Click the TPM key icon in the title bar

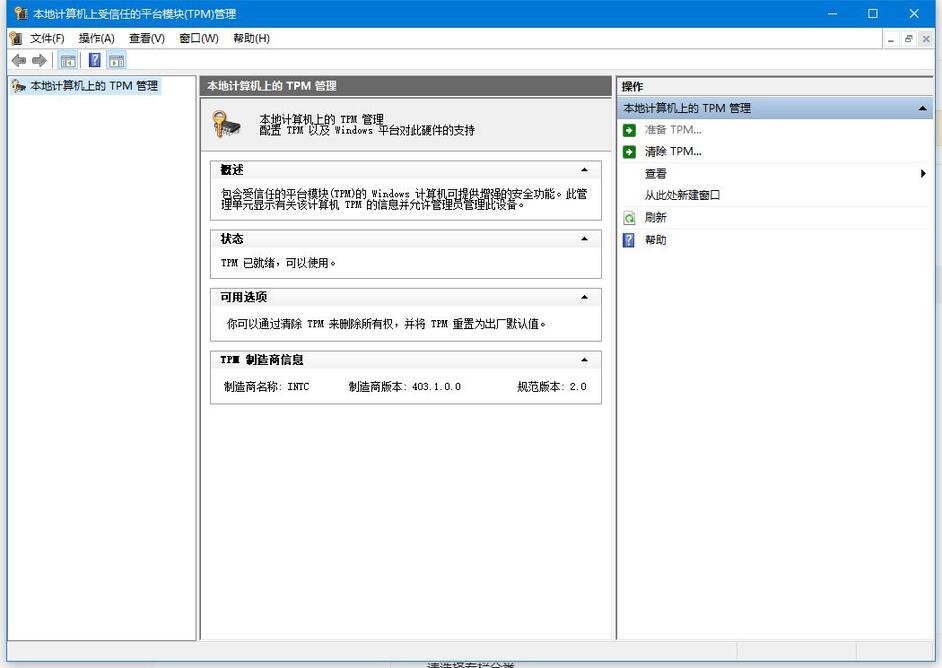pos(21,13)
